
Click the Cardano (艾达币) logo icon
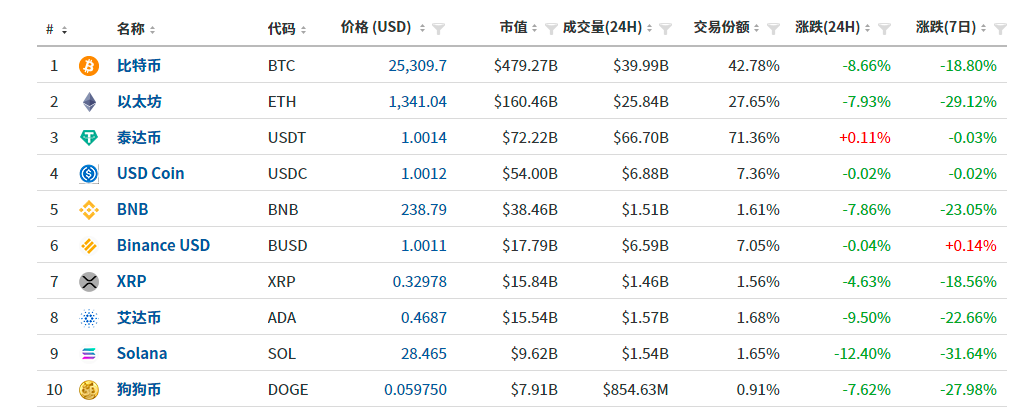coord(89,319)
